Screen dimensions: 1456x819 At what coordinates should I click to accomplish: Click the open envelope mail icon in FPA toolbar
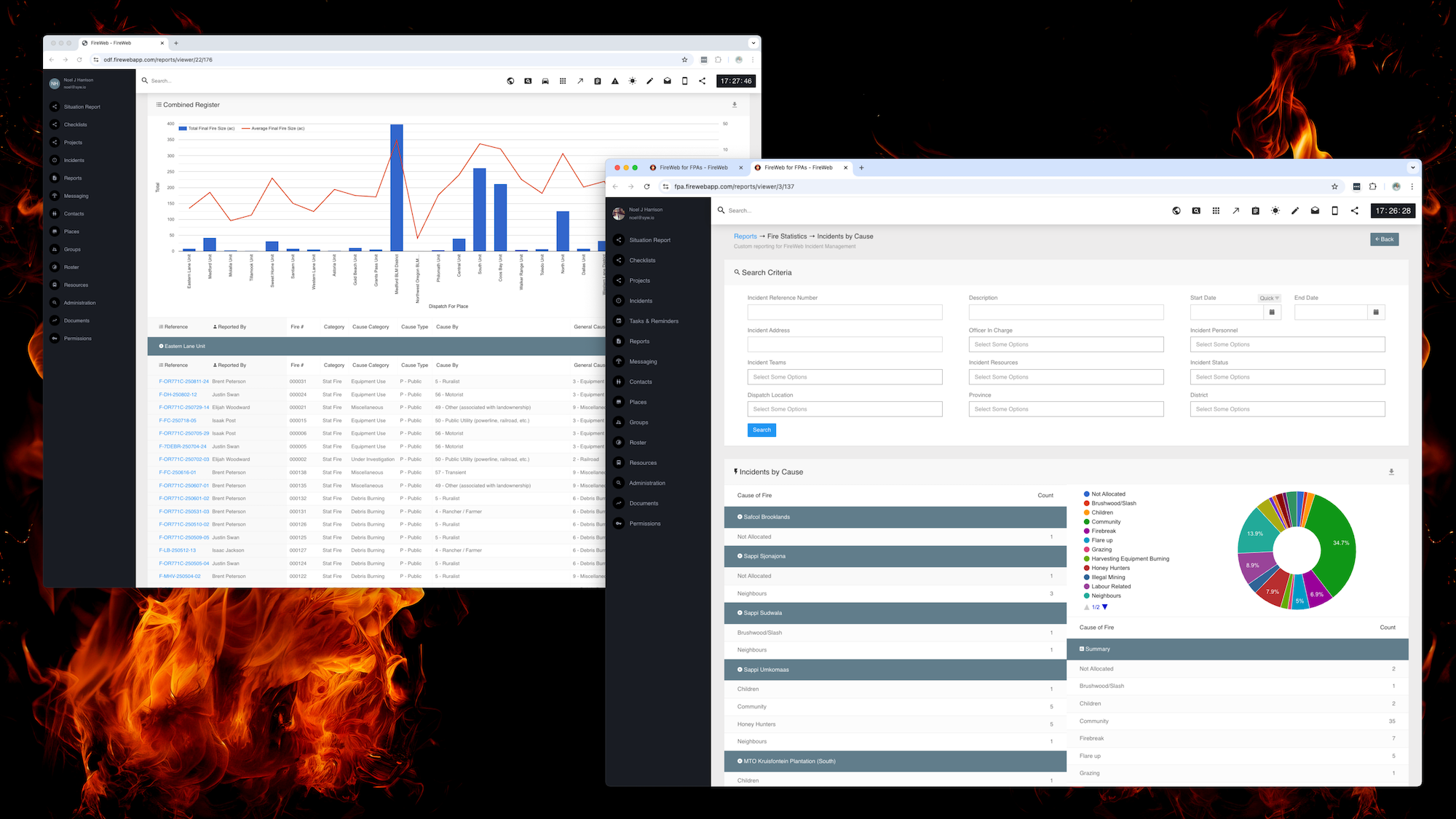[1315, 210]
